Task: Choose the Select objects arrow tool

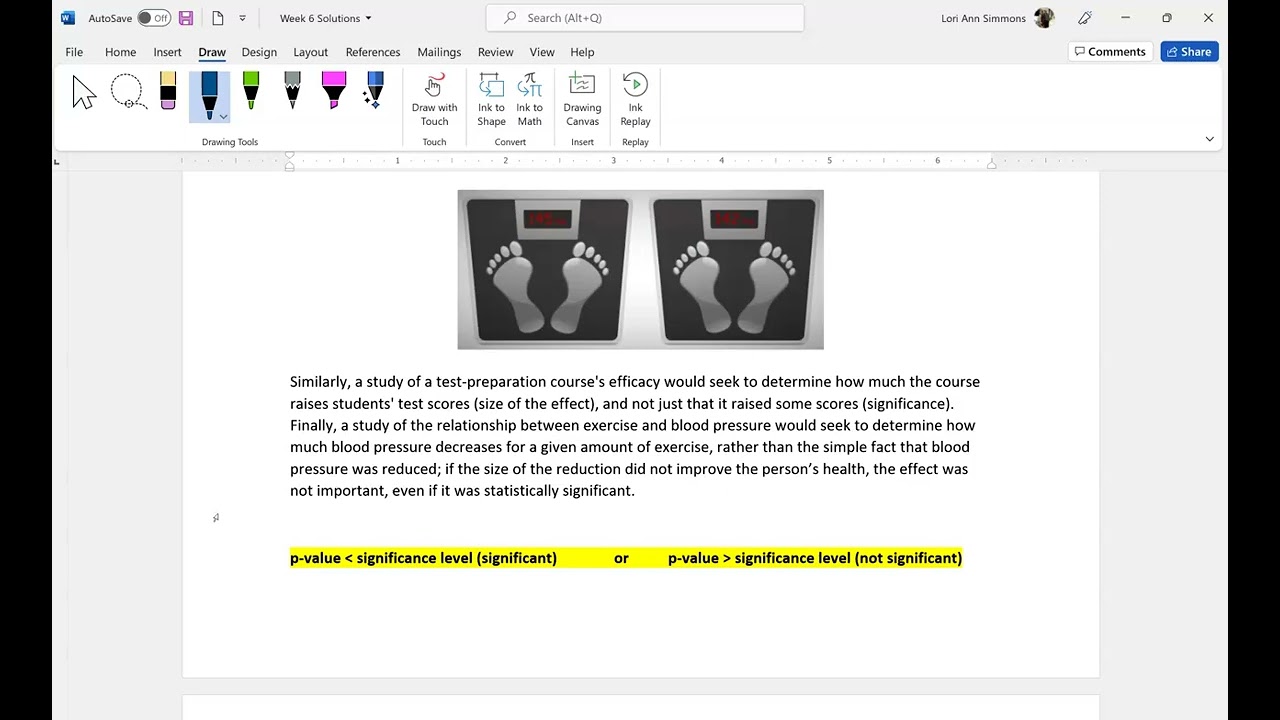Action: pyautogui.click(x=84, y=93)
